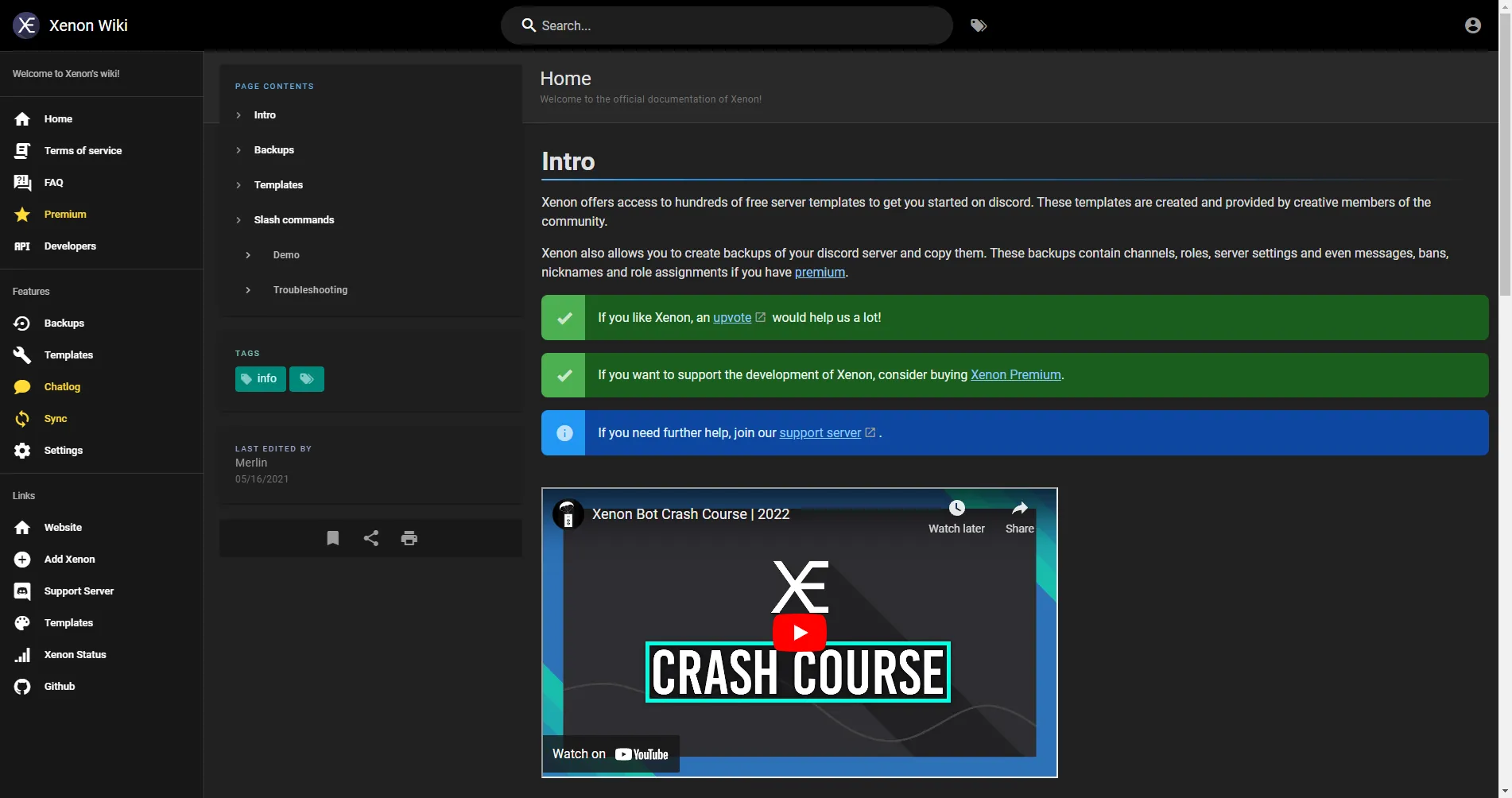This screenshot has width=1512, height=798.
Task: Click the Slash commands contents entry
Action: [294, 220]
